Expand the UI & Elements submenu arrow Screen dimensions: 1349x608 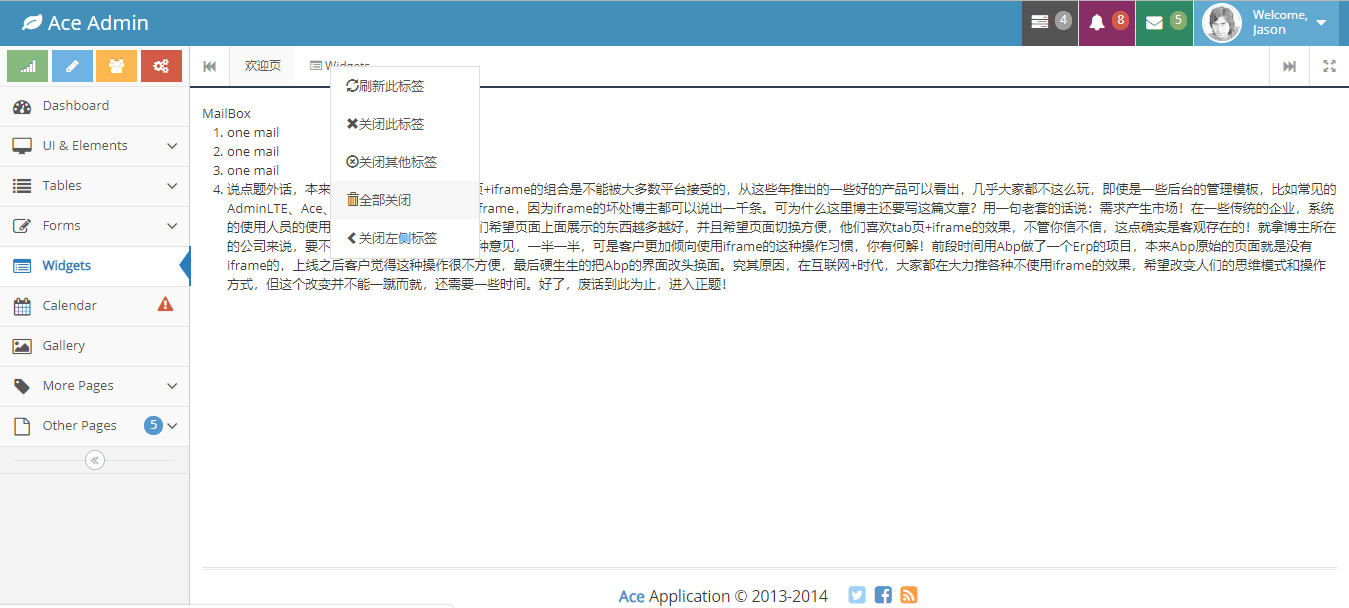tap(172, 146)
